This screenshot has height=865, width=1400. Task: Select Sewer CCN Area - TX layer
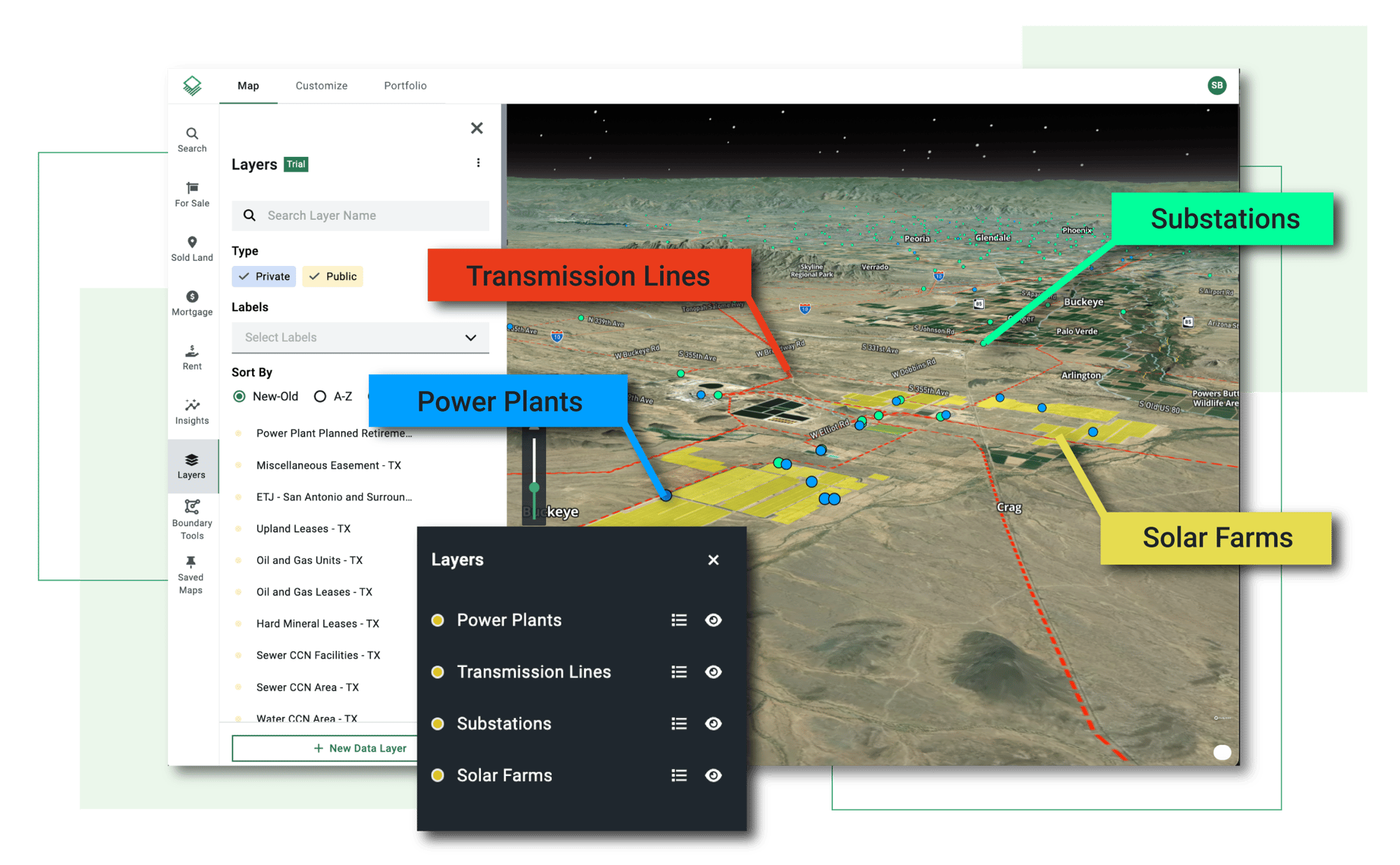[x=307, y=687]
